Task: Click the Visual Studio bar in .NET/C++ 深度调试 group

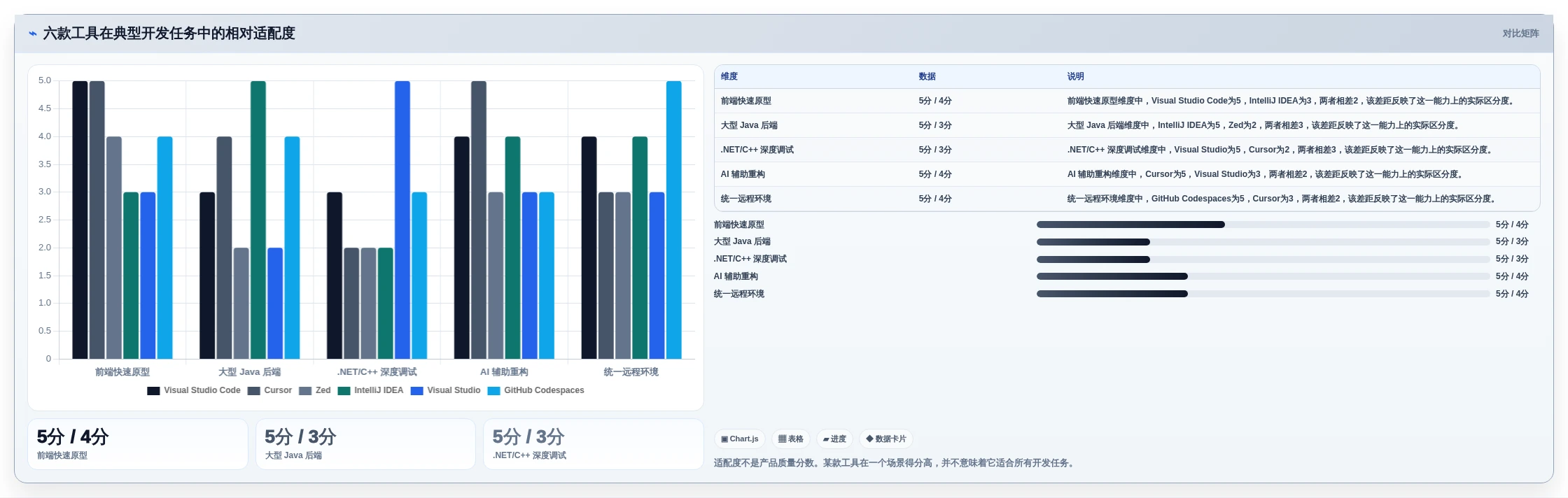Action: (402, 220)
